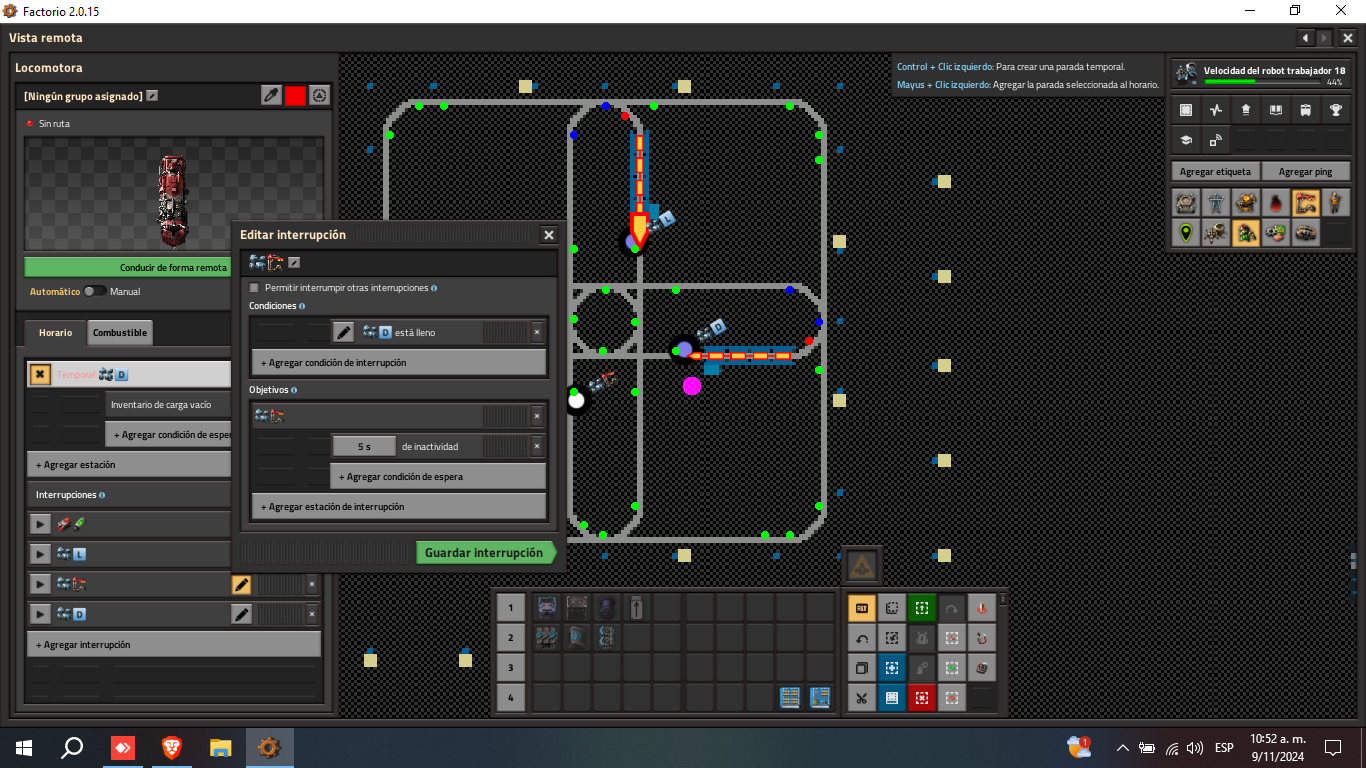Edit the 5 s inactivity value
The image size is (1366, 768).
pyautogui.click(x=363, y=446)
